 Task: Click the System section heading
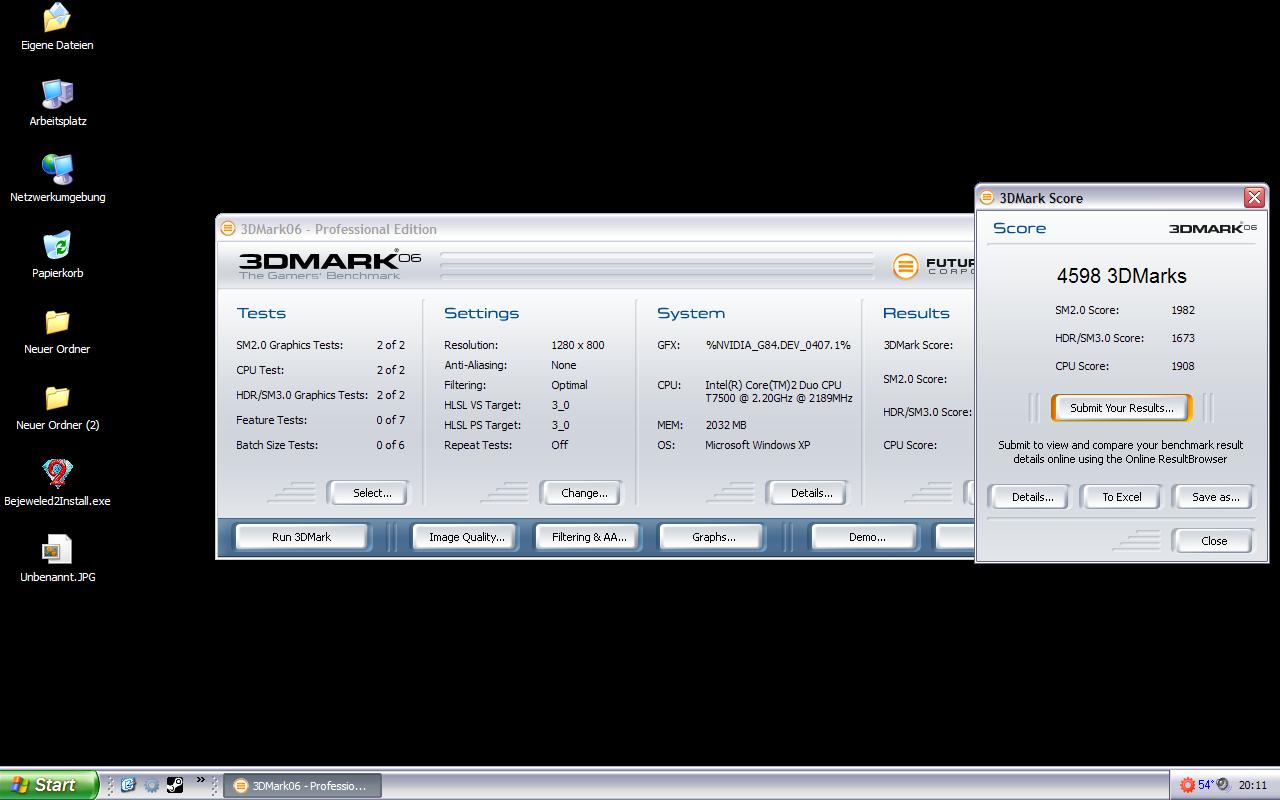[x=691, y=313]
